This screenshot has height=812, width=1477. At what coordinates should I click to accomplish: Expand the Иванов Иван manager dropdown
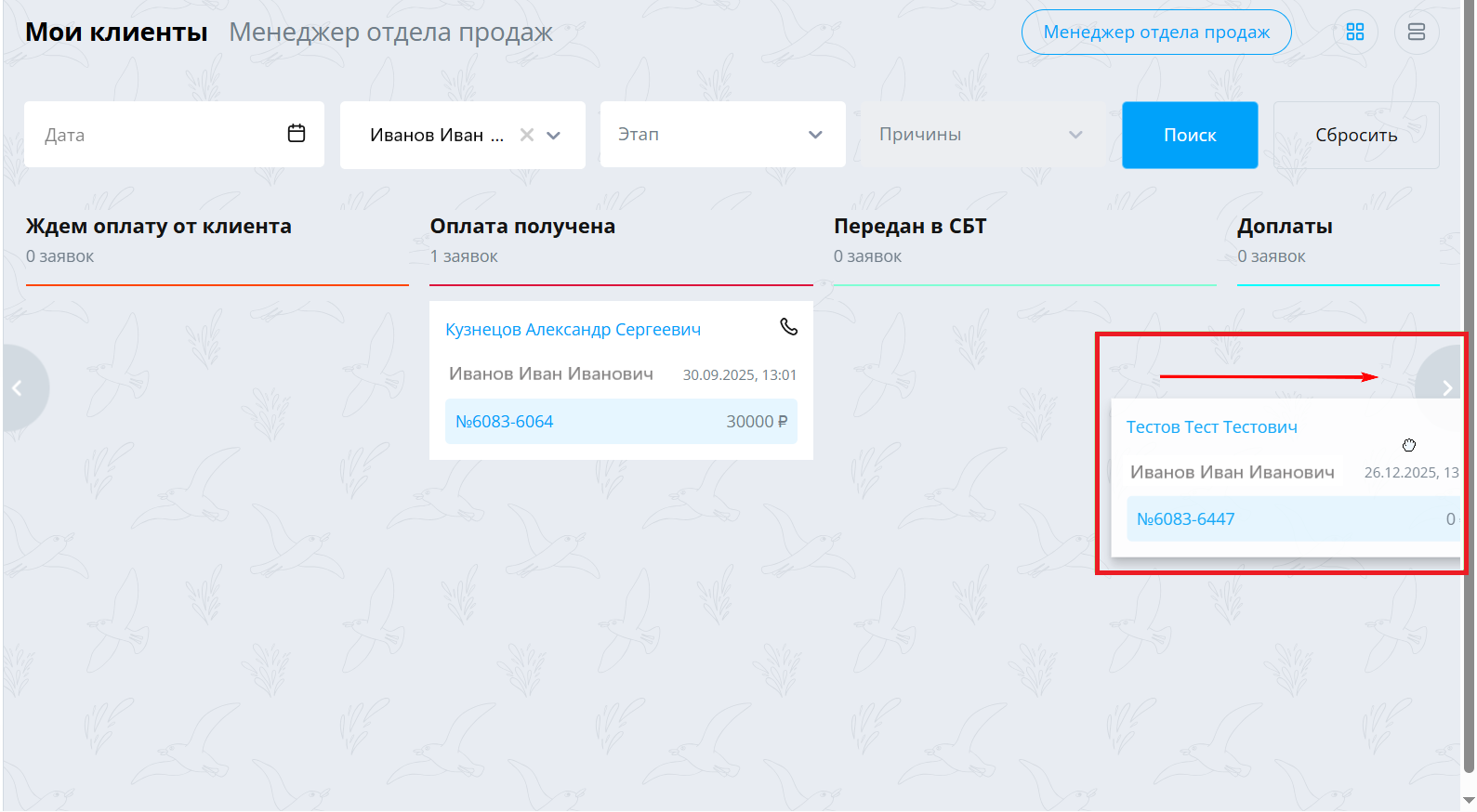[554, 136]
